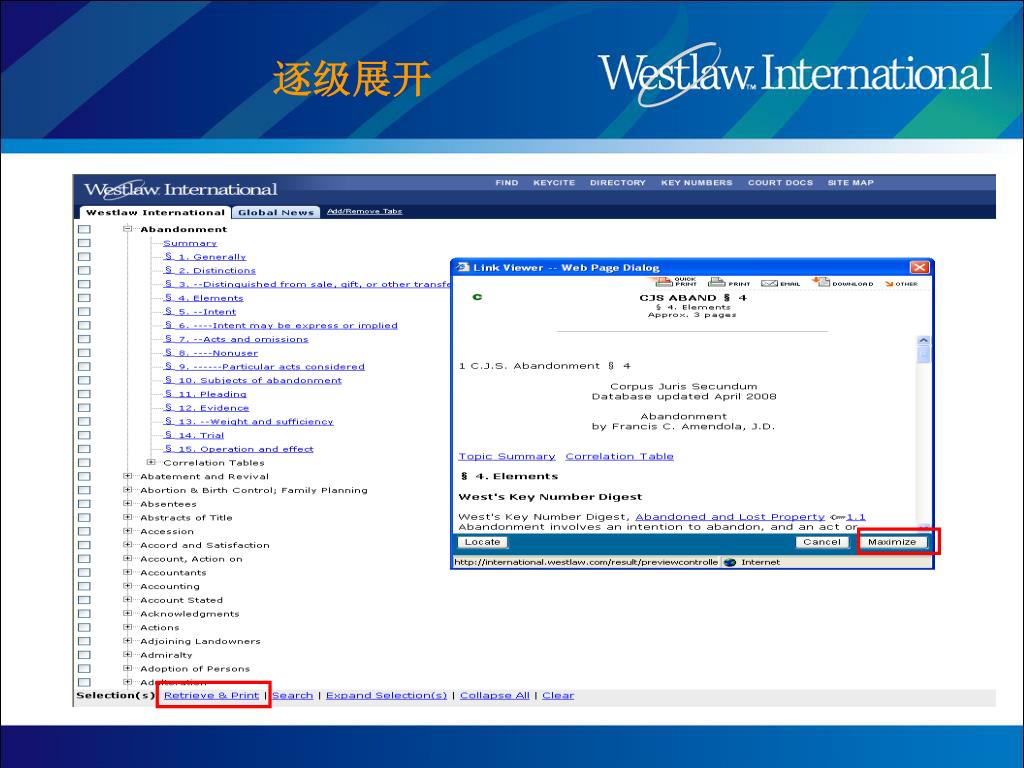The image size is (1024, 768).
Task: Tick the checkbox for Accountants
Action: (x=84, y=572)
